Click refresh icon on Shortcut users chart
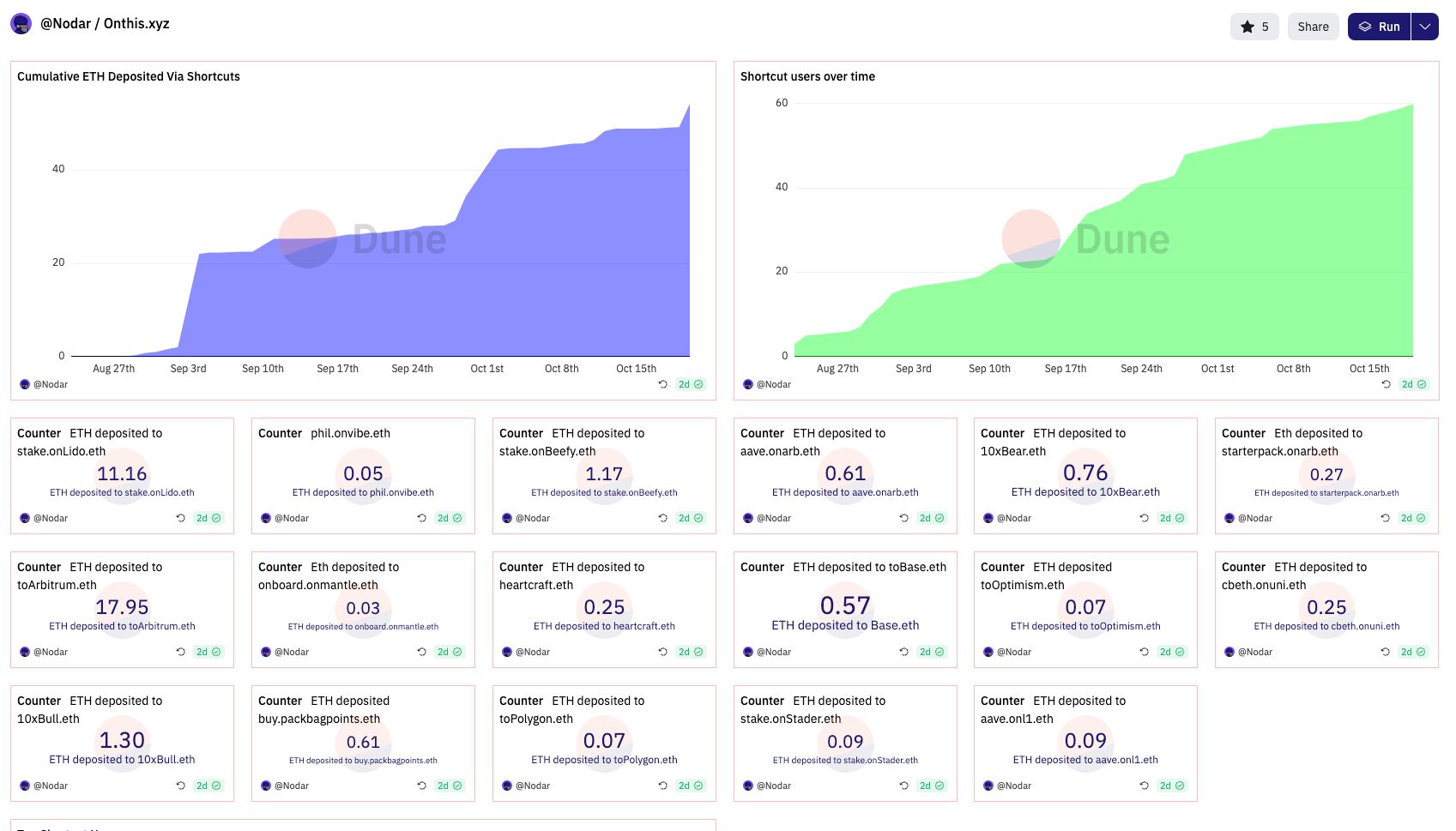Image resolution: width=1456 pixels, height=831 pixels. point(1386,384)
